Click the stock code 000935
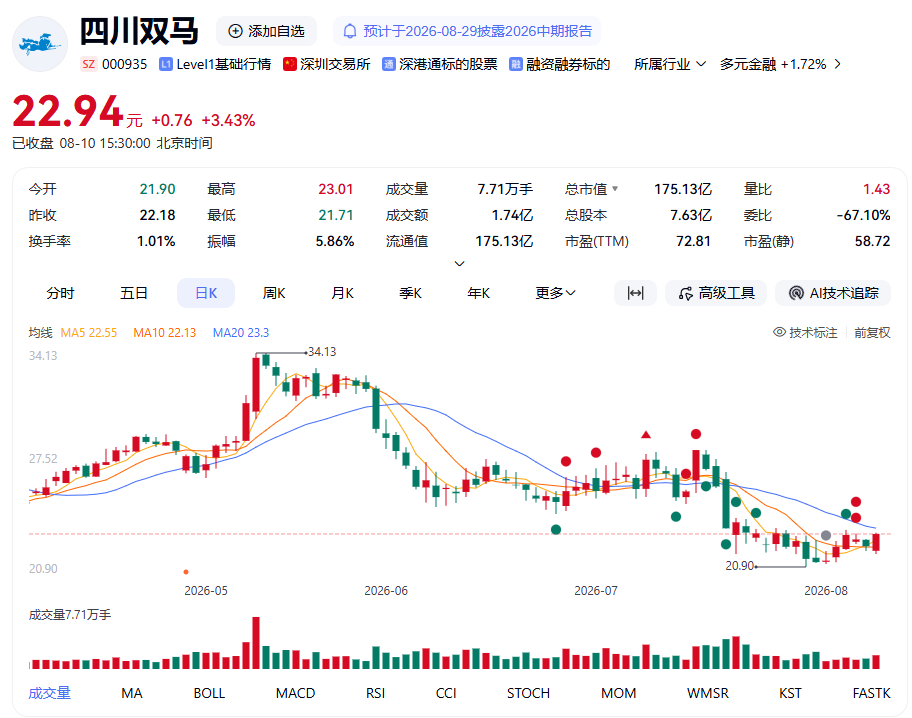912x718 pixels. click(x=124, y=64)
